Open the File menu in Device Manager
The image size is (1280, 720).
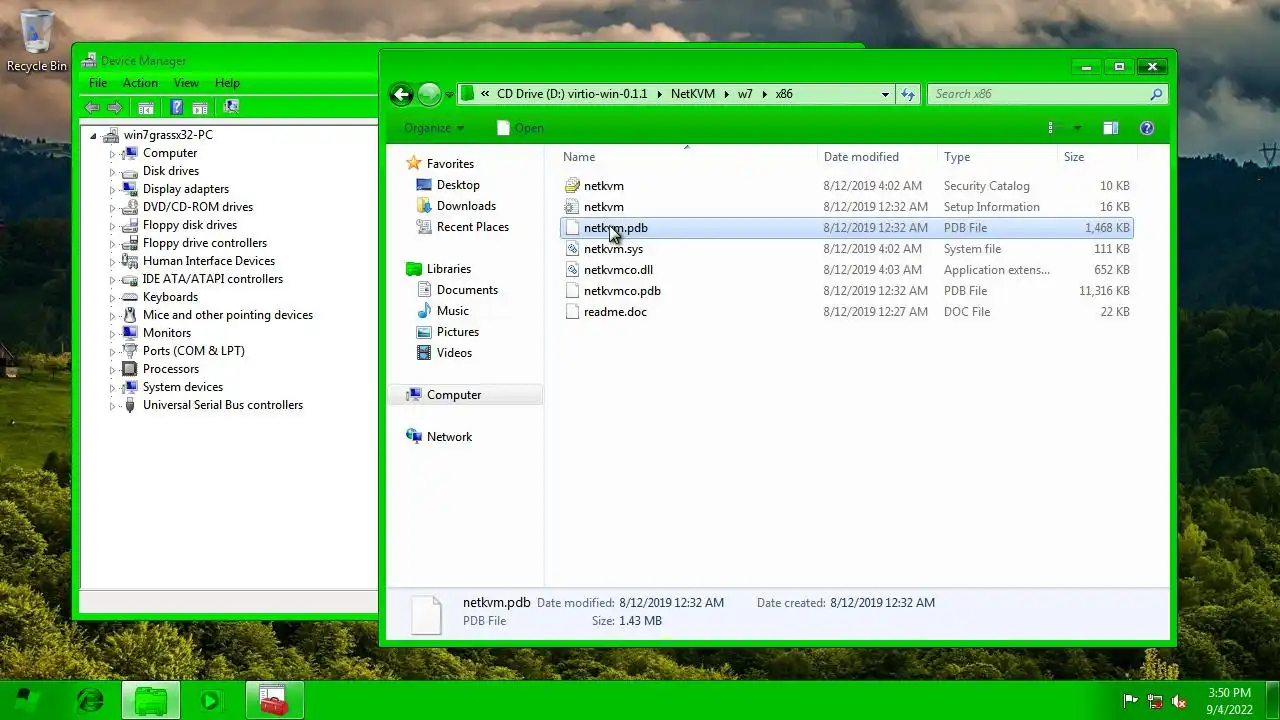[x=98, y=83]
